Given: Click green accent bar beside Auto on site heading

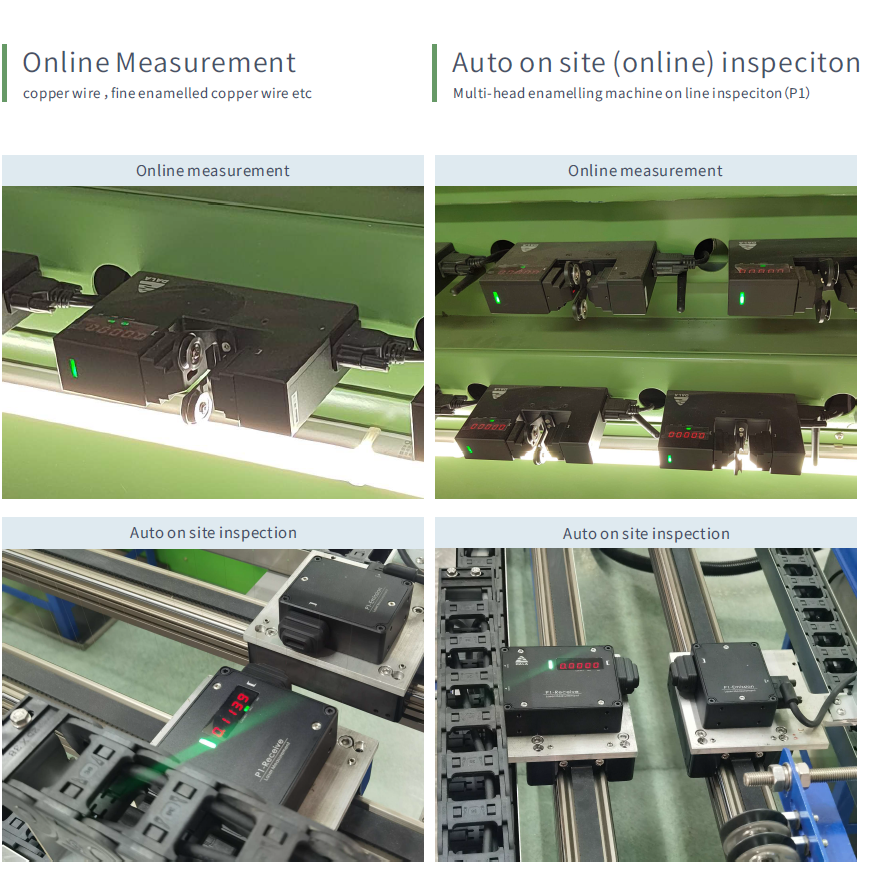Looking at the screenshot, I should tap(435, 73).
